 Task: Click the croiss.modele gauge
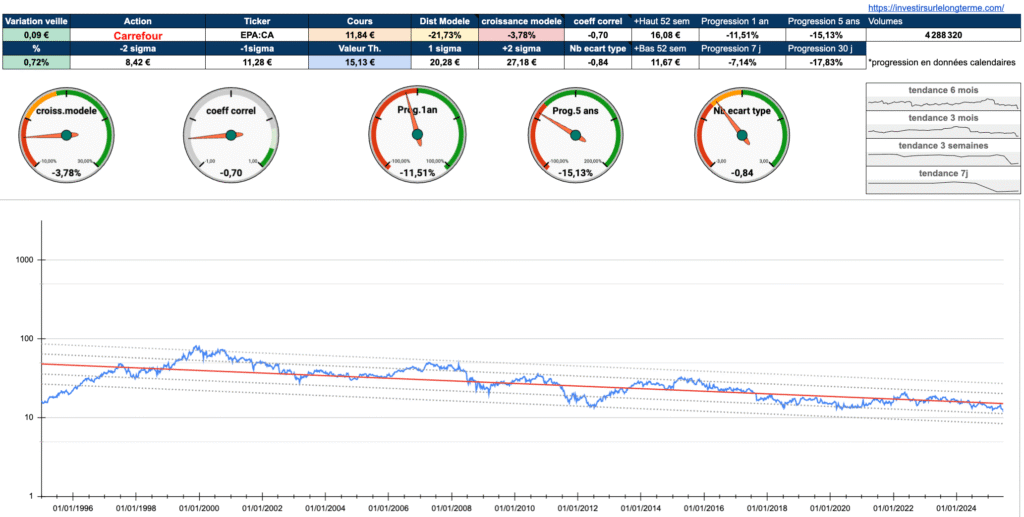coord(66,135)
